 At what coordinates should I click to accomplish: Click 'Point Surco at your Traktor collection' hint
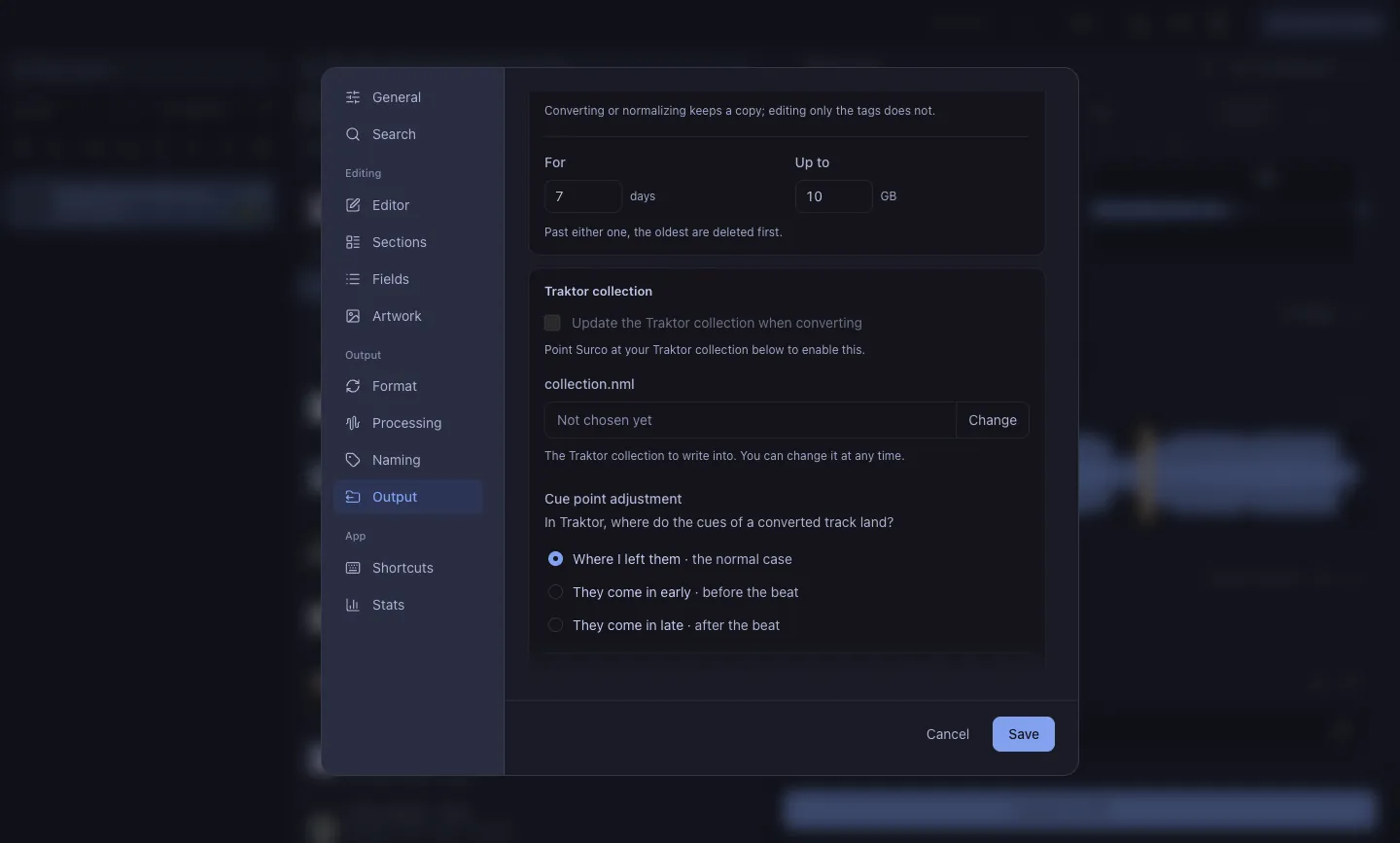click(704, 350)
